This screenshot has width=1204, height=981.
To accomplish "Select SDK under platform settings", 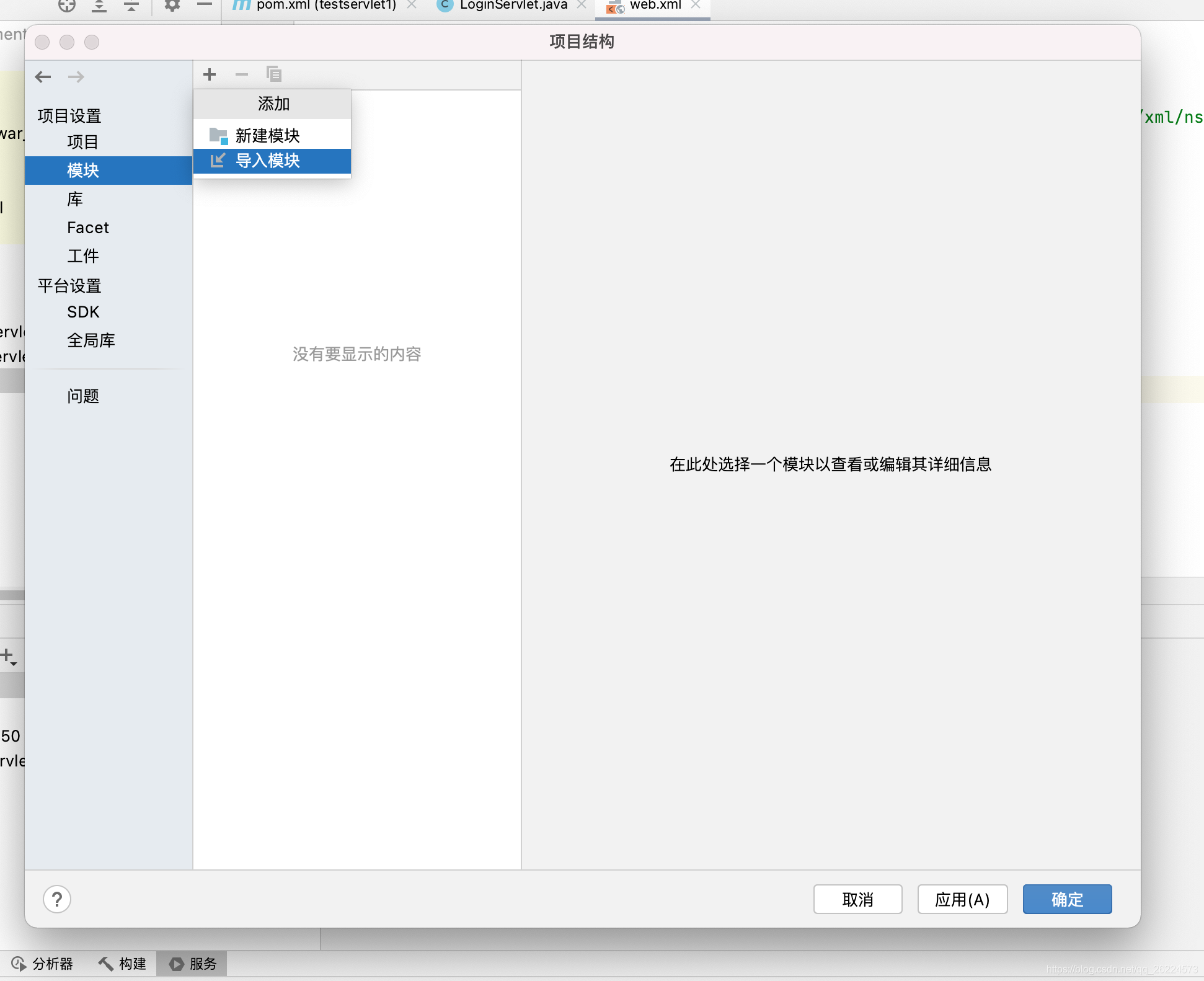I will [x=108, y=312].
